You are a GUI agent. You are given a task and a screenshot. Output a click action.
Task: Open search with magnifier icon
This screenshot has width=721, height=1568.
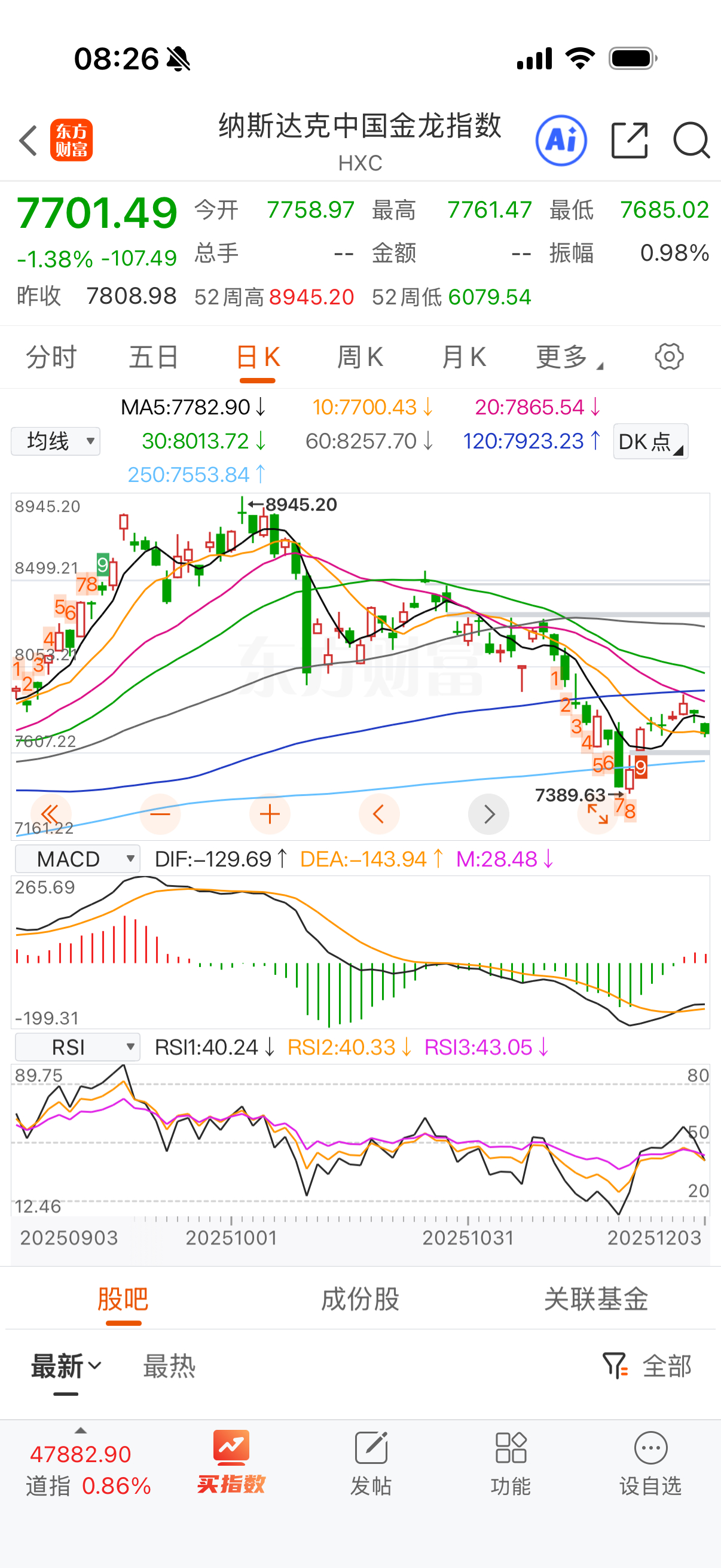click(692, 141)
